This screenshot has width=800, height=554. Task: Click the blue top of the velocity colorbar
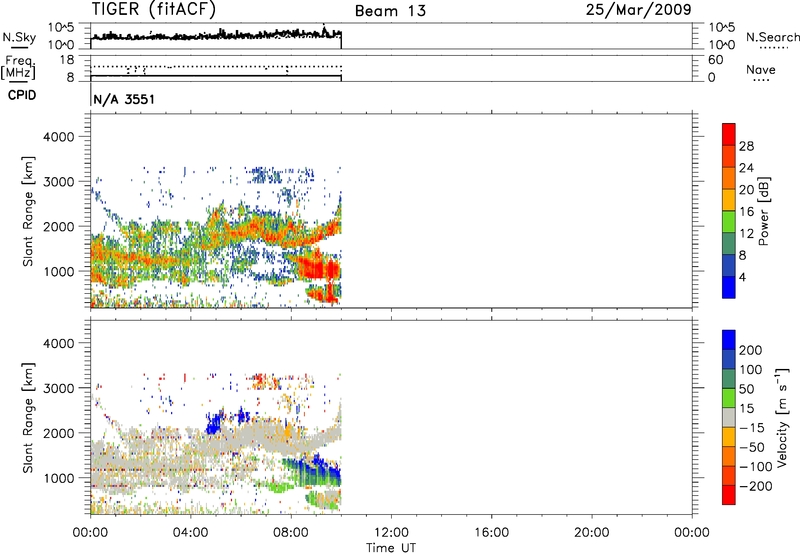pos(729,340)
